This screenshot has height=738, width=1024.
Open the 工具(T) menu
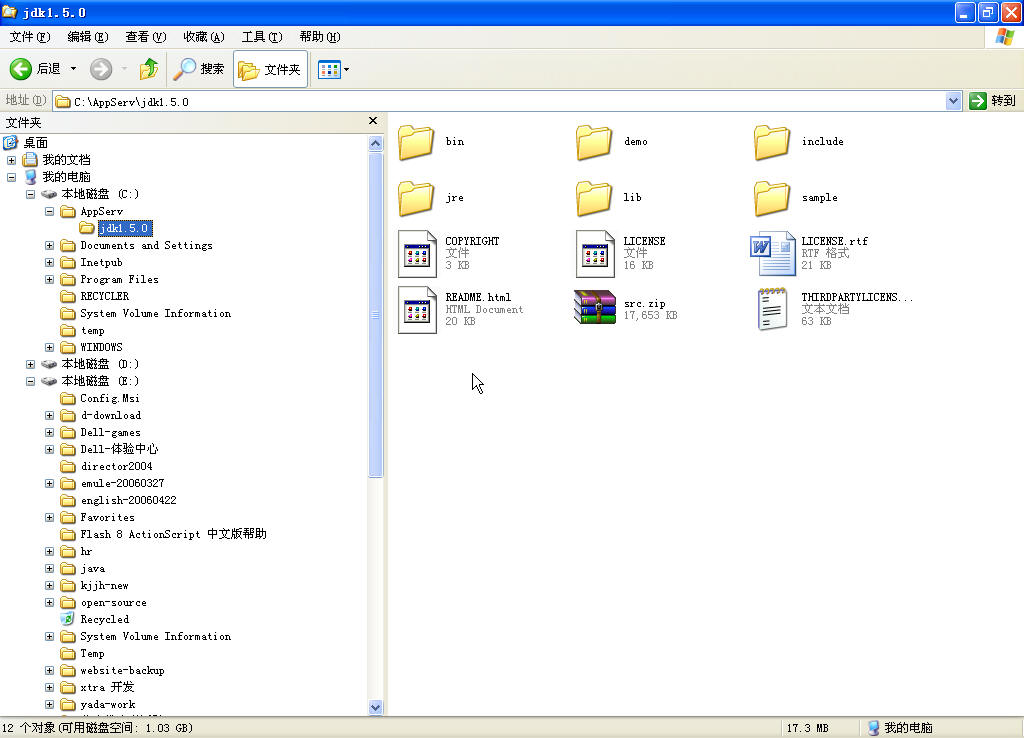pyautogui.click(x=262, y=37)
